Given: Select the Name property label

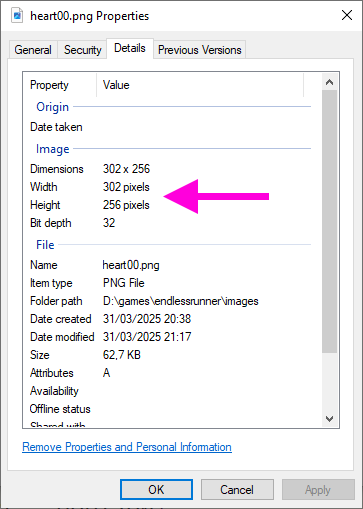Looking at the screenshot, I should 44,265.
